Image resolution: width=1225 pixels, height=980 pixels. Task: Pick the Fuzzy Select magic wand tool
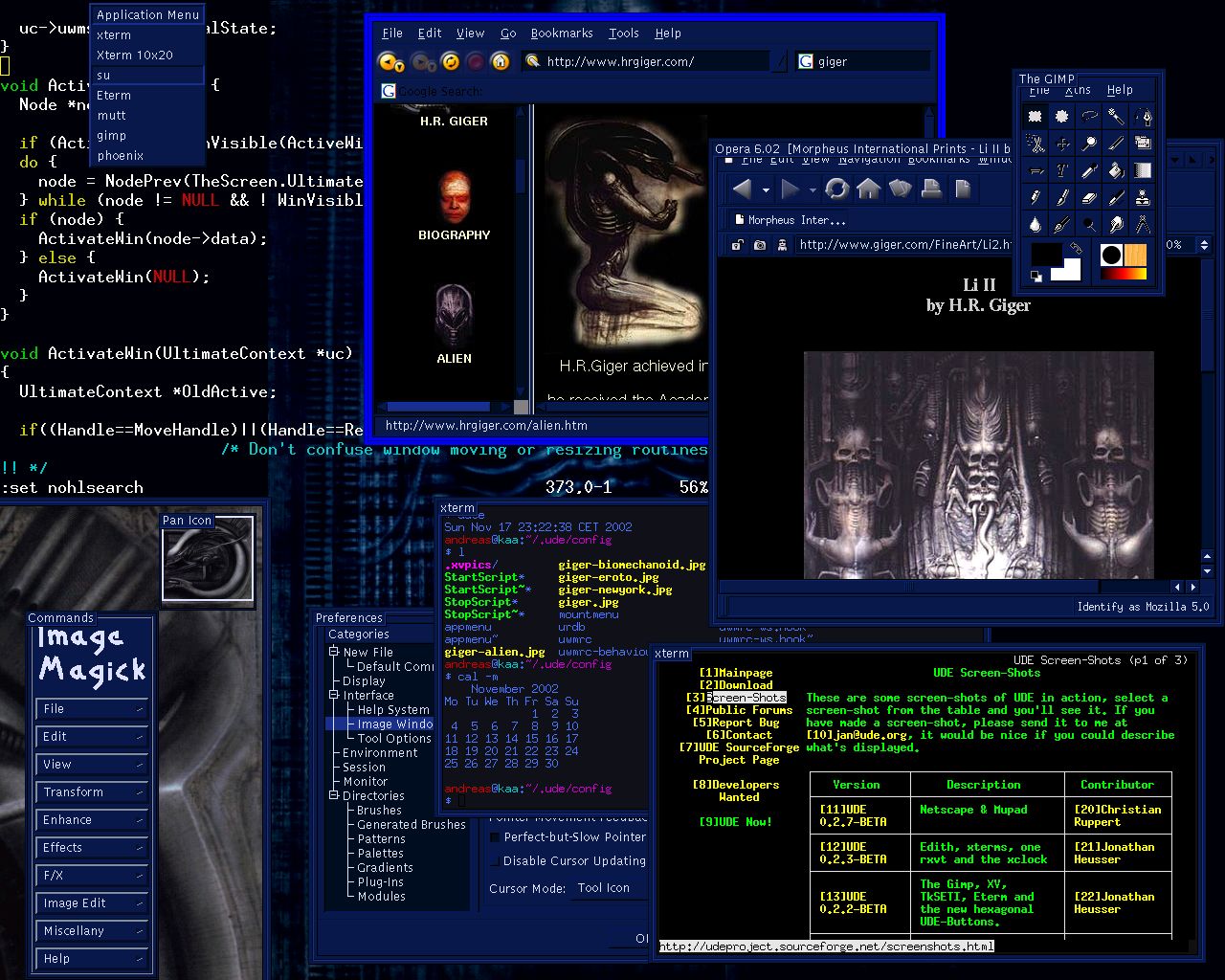point(1116,116)
